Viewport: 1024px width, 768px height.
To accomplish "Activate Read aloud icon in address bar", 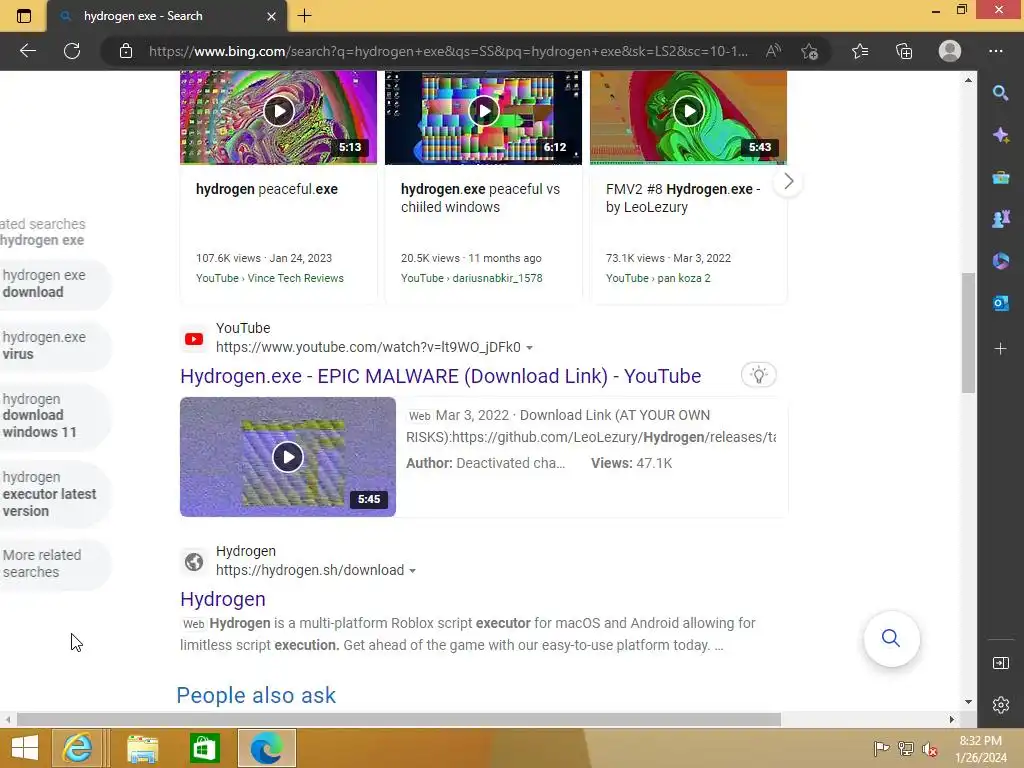I will tap(773, 51).
